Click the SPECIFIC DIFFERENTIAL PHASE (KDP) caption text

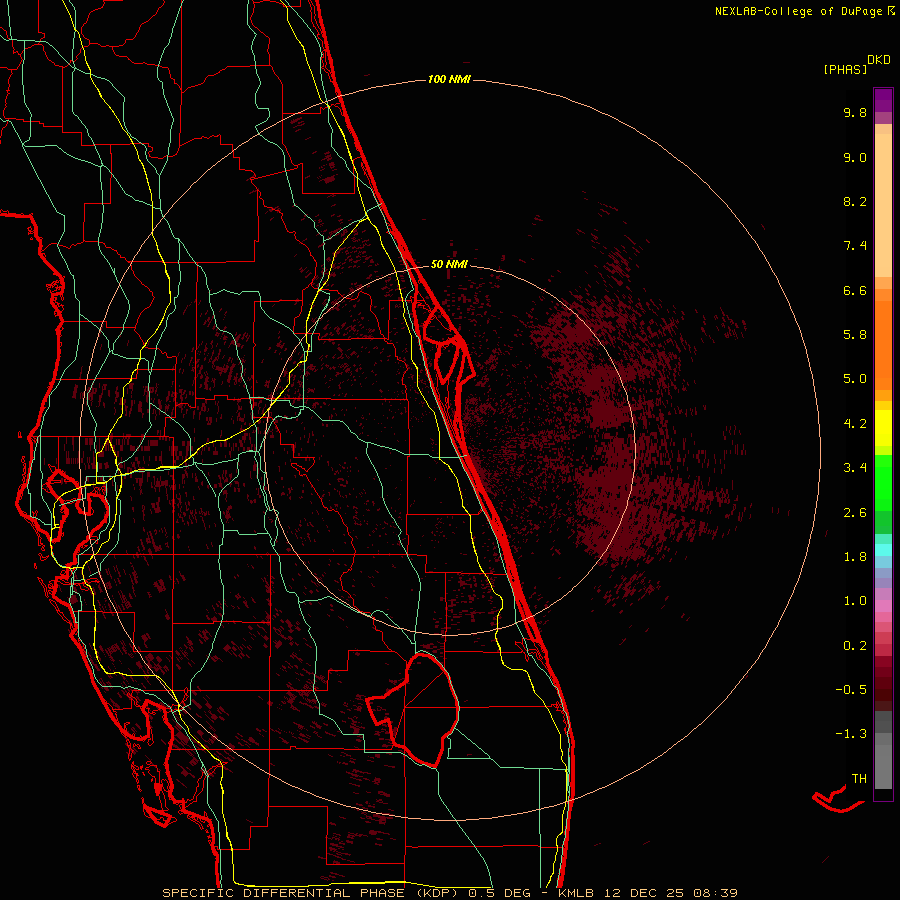[312, 893]
